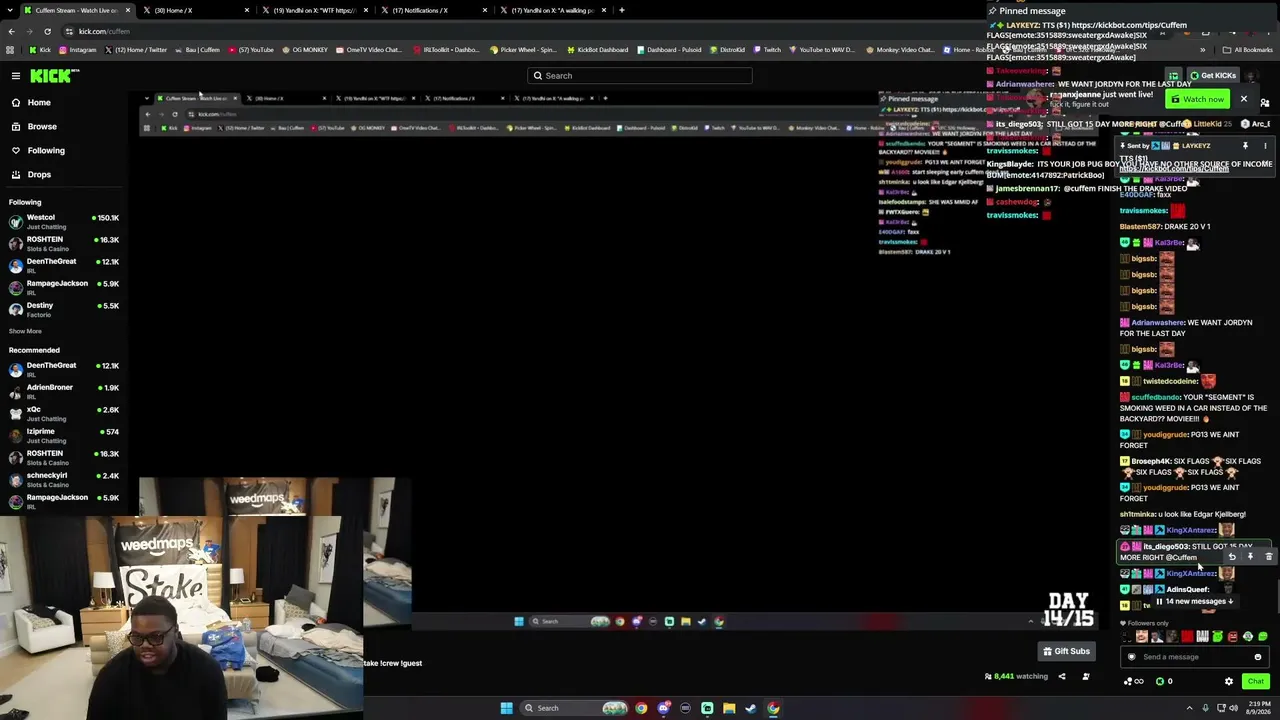The width and height of the screenshot is (1280, 720).
Task: Open the Windows Start menu
Action: tap(507, 708)
